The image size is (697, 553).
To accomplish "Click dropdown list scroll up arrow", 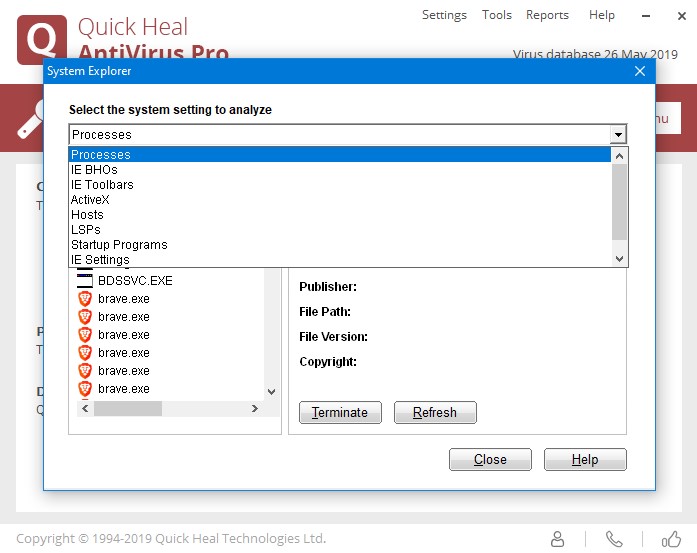I will click(x=619, y=156).
